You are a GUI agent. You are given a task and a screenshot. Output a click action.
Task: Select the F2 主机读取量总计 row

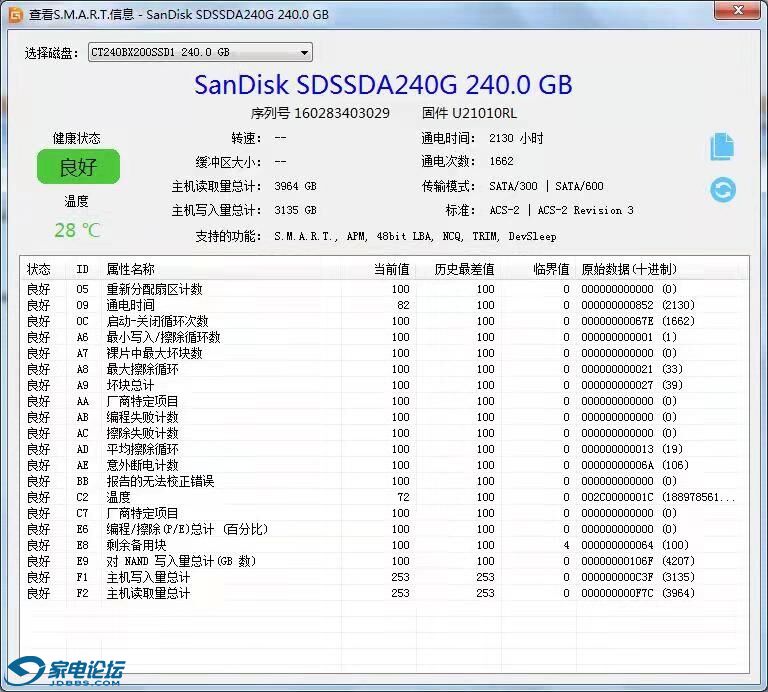pyautogui.click(x=384, y=593)
